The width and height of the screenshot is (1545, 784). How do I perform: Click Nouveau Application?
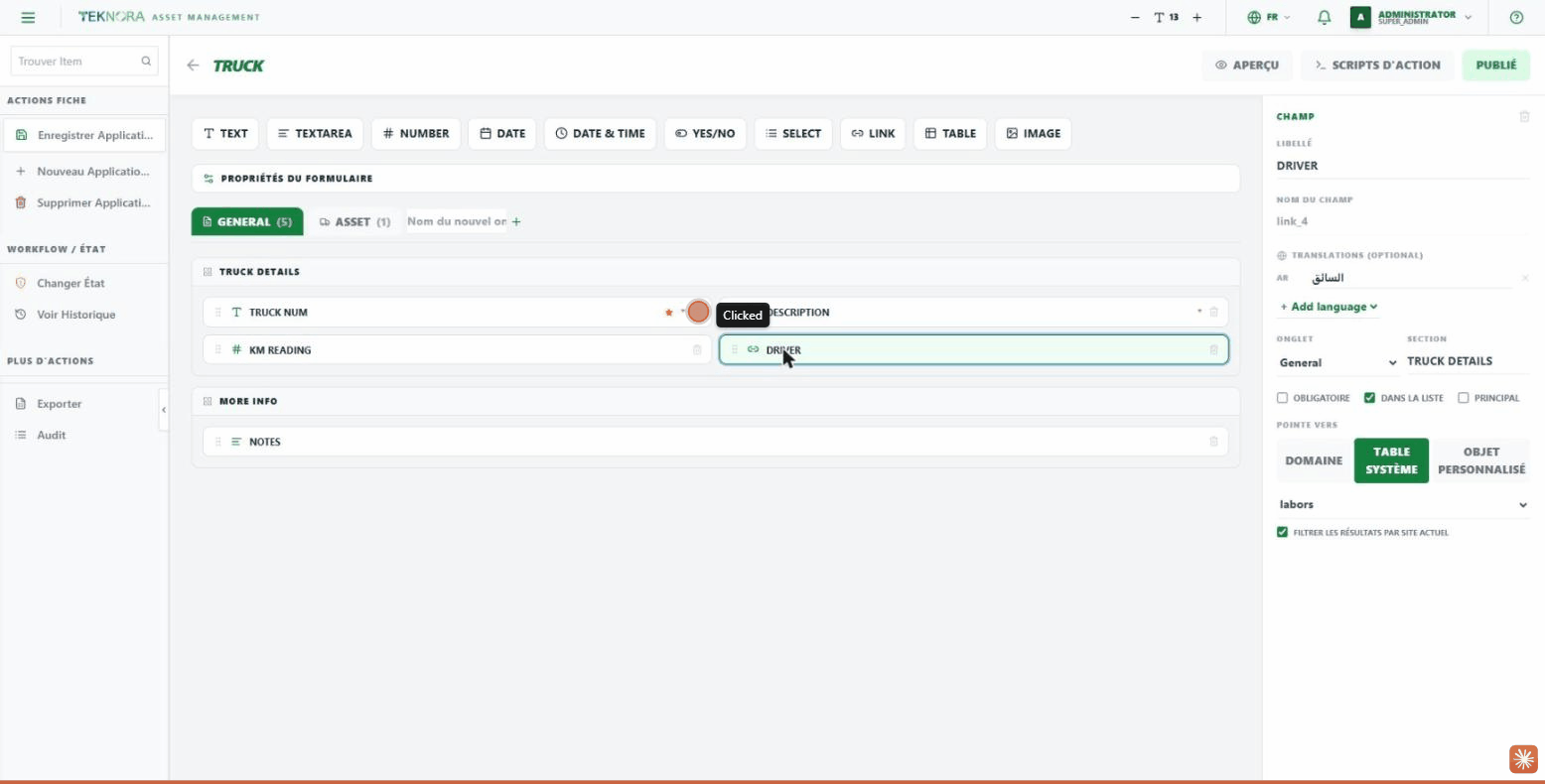[84, 172]
